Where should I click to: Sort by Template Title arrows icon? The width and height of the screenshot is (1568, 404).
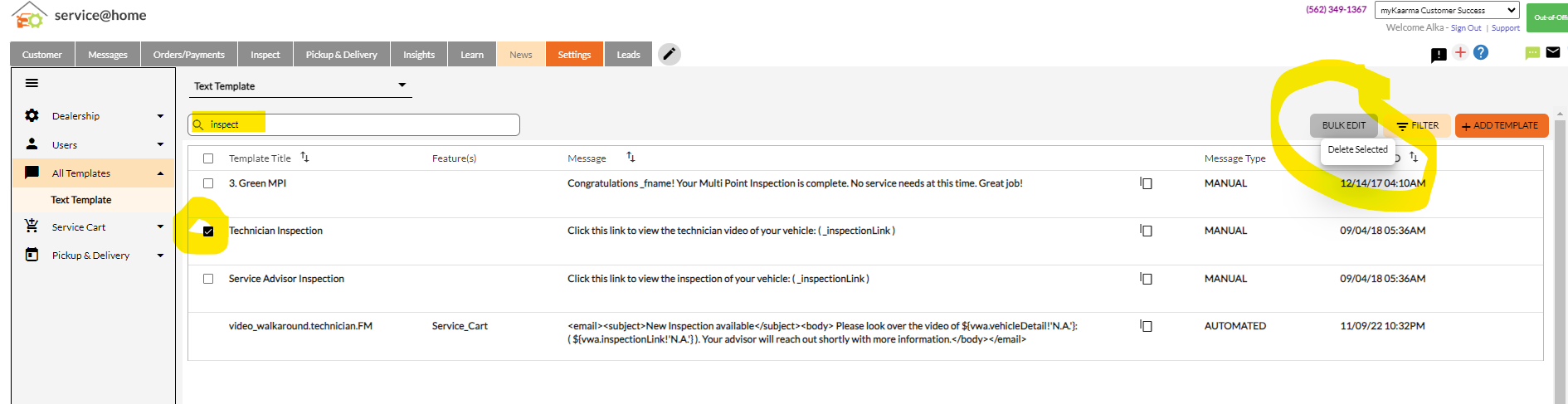[x=304, y=157]
